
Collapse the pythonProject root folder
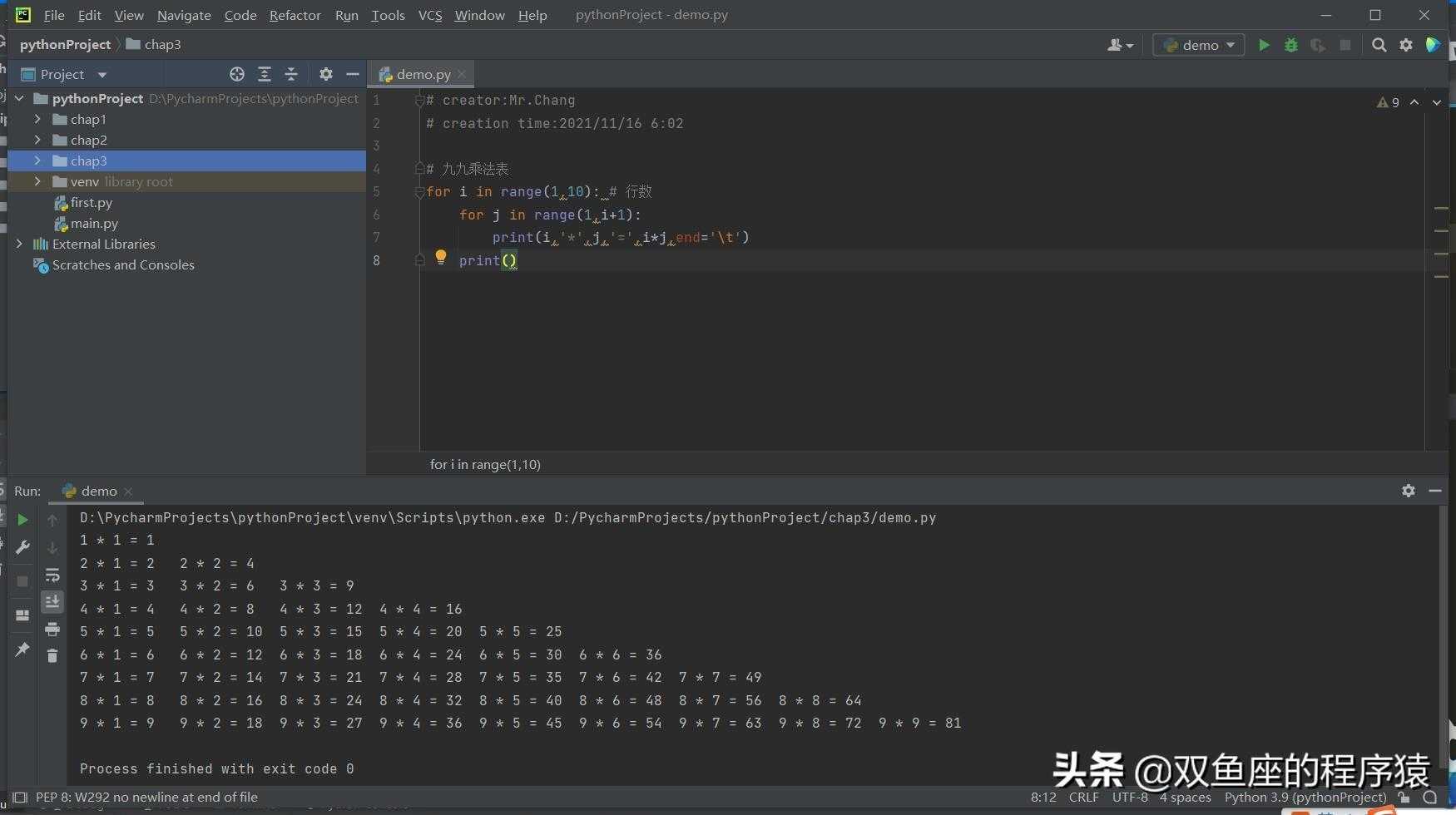point(19,98)
